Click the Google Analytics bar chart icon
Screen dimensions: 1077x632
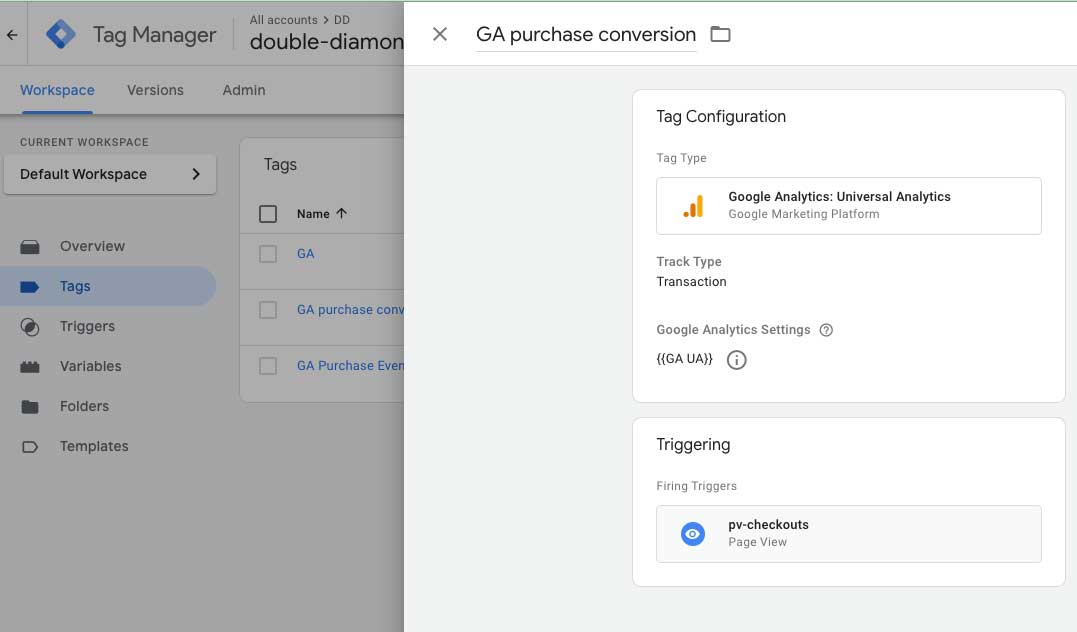[693, 206]
